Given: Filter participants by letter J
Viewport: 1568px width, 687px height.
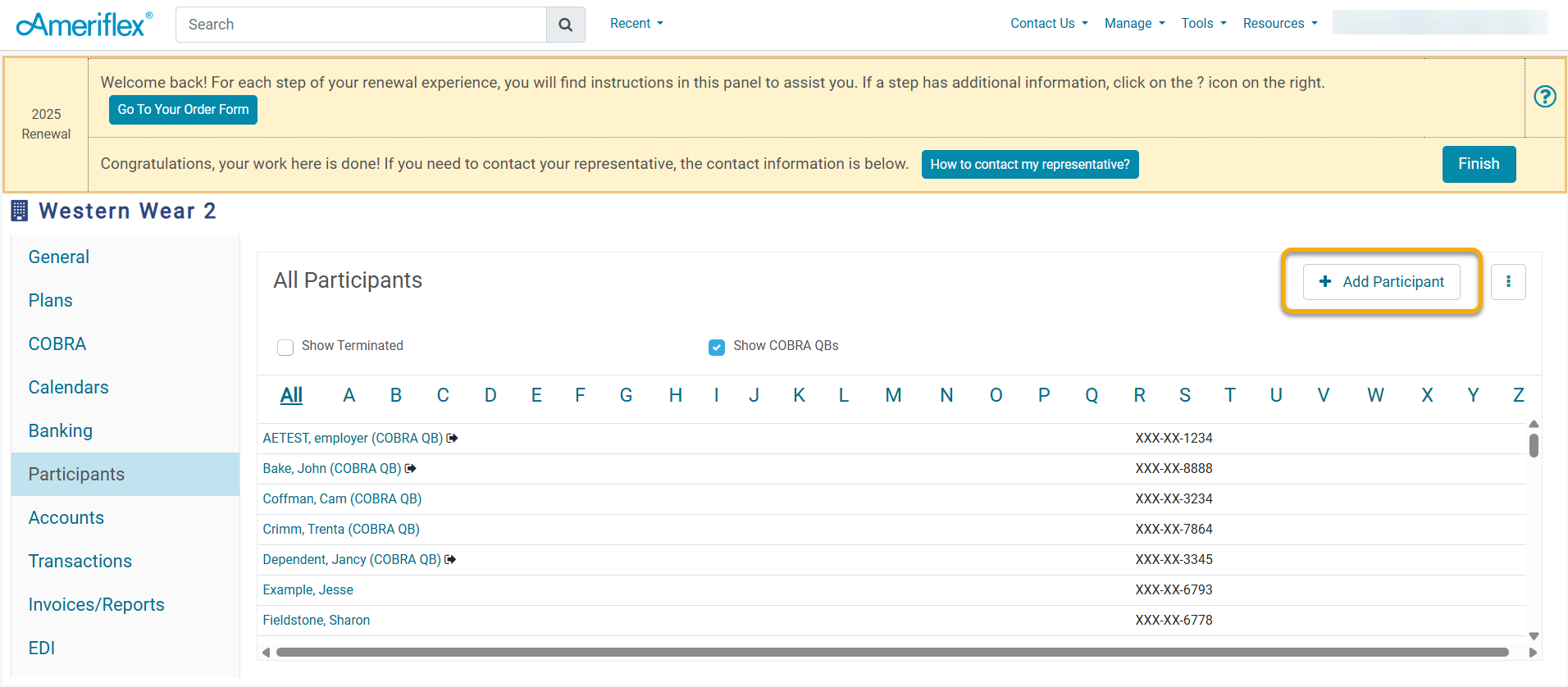Looking at the screenshot, I should pyautogui.click(x=754, y=396).
